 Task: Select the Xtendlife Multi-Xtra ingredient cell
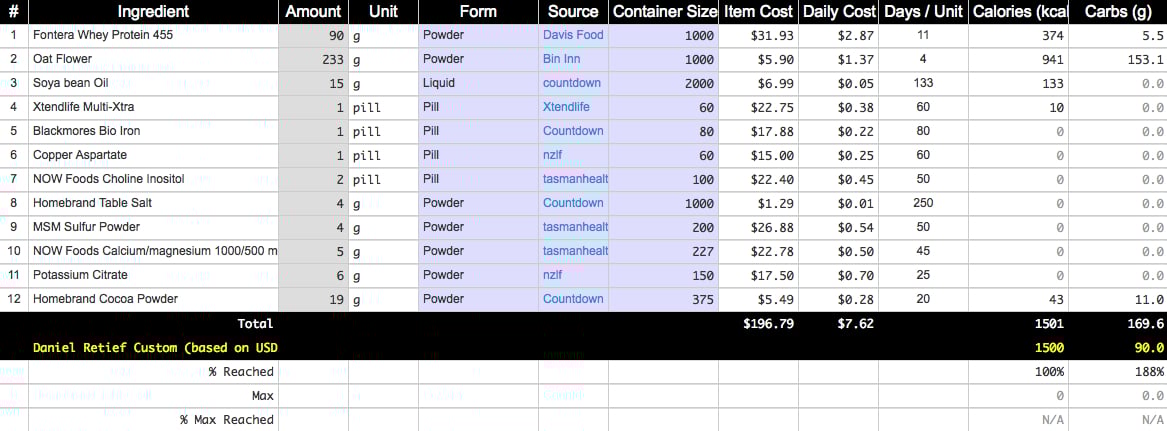pyautogui.click(x=153, y=107)
